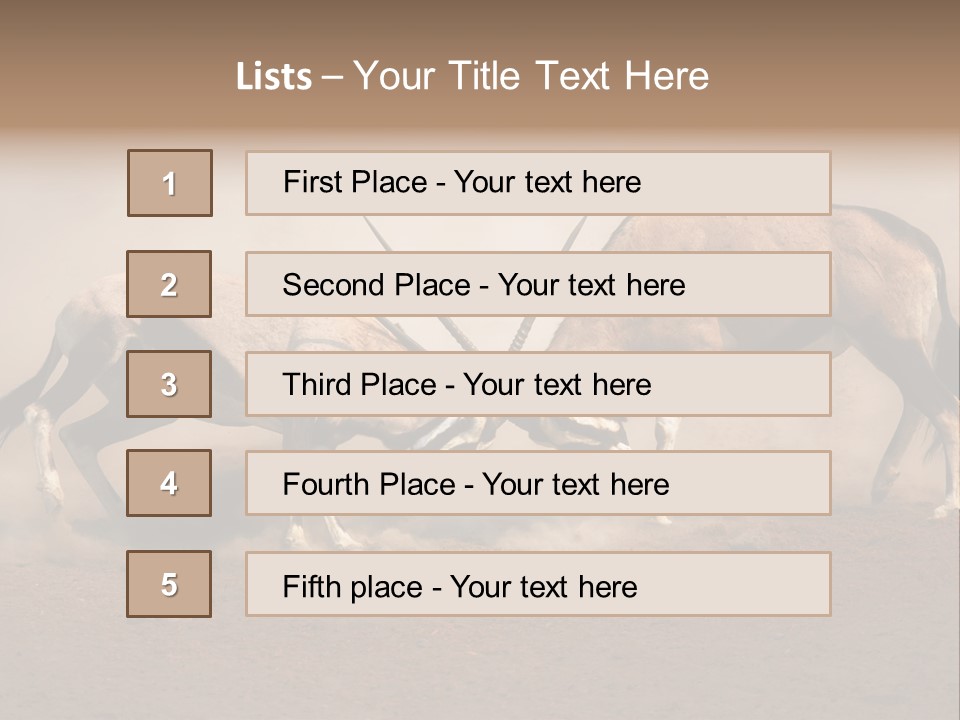The height and width of the screenshot is (720, 960).
Task: Select the number 5 box
Action: 169,584
